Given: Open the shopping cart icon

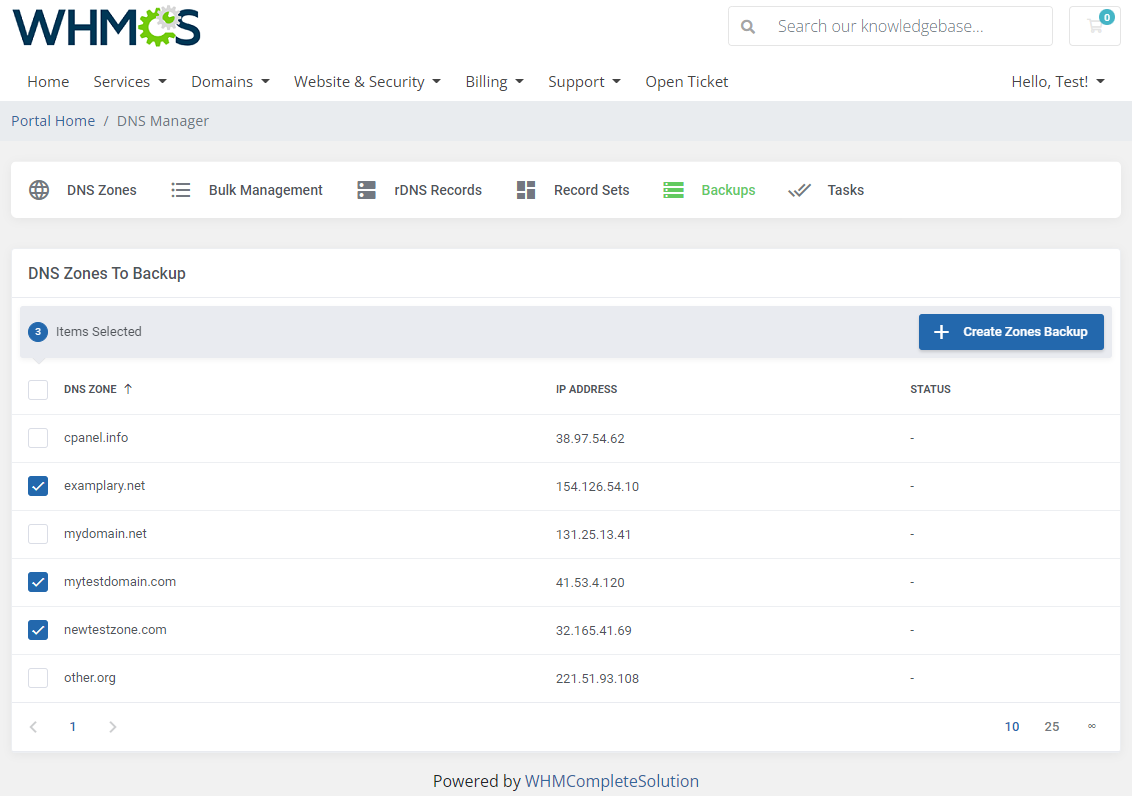Looking at the screenshot, I should coord(1094,27).
